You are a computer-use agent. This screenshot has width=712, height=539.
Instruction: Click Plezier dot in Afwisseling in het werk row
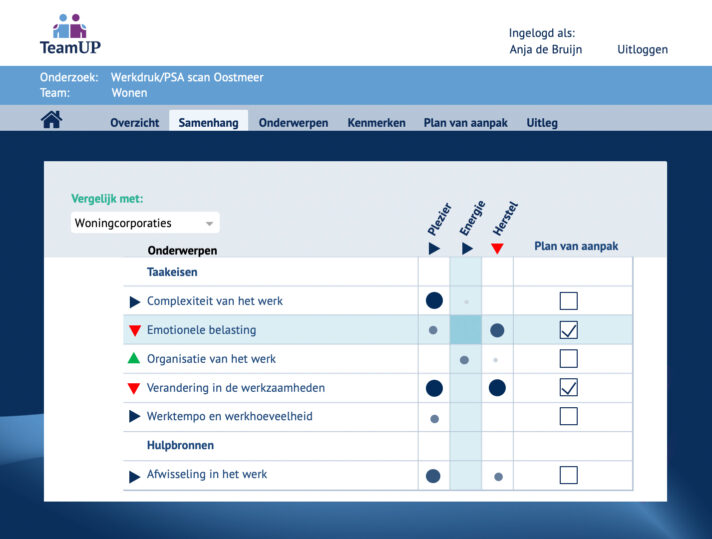coord(433,476)
